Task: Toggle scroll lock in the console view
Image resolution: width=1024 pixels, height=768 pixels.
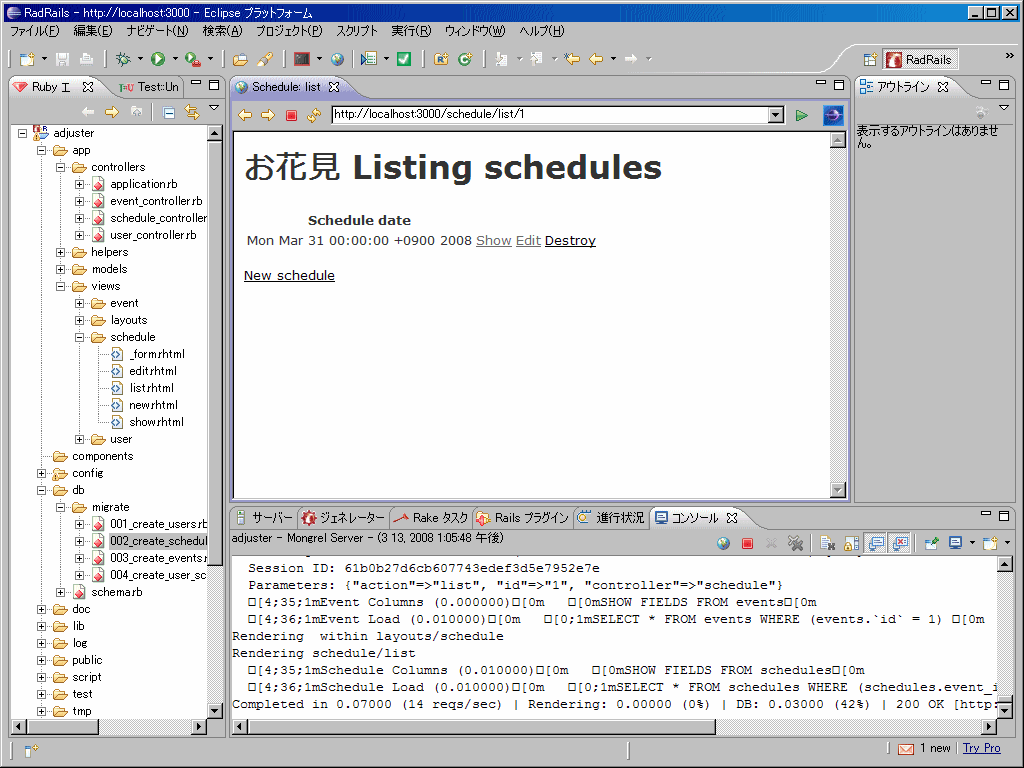Action: coord(850,542)
